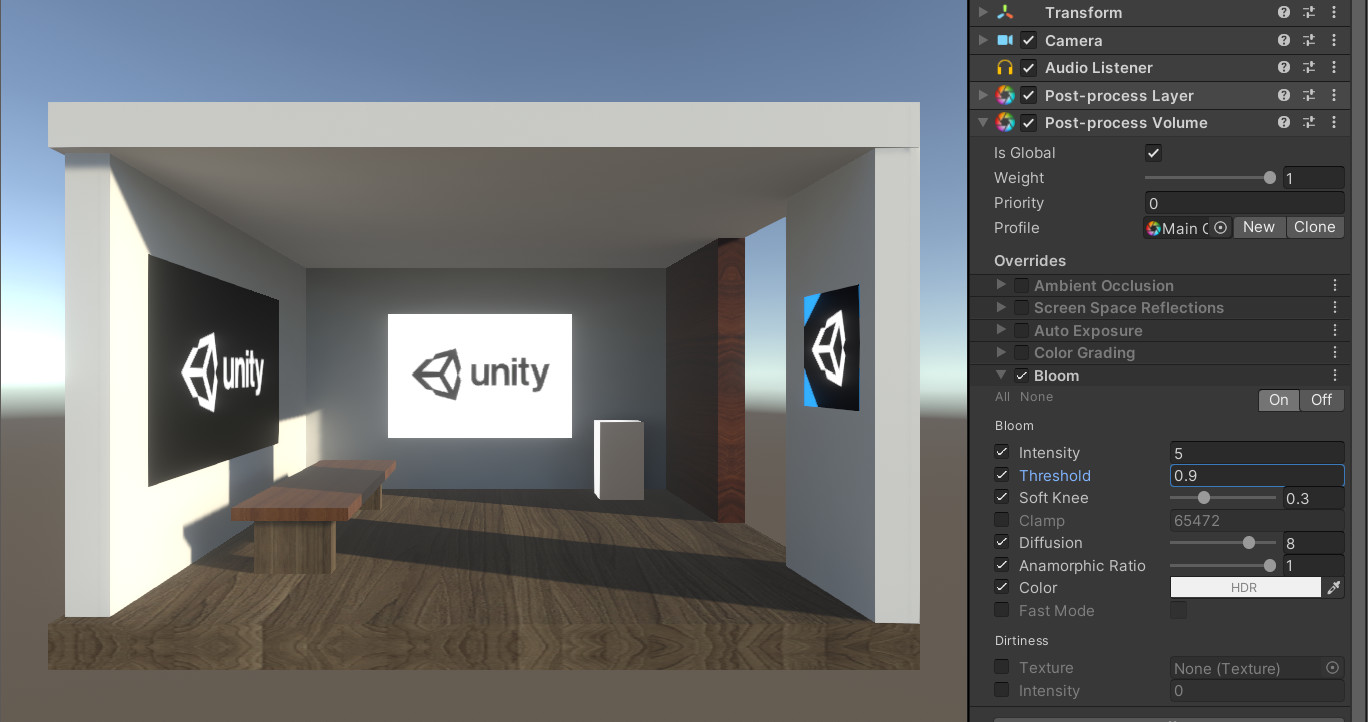
Task: Toggle Bloom Threshold override checkbox
Action: tap(1002, 475)
